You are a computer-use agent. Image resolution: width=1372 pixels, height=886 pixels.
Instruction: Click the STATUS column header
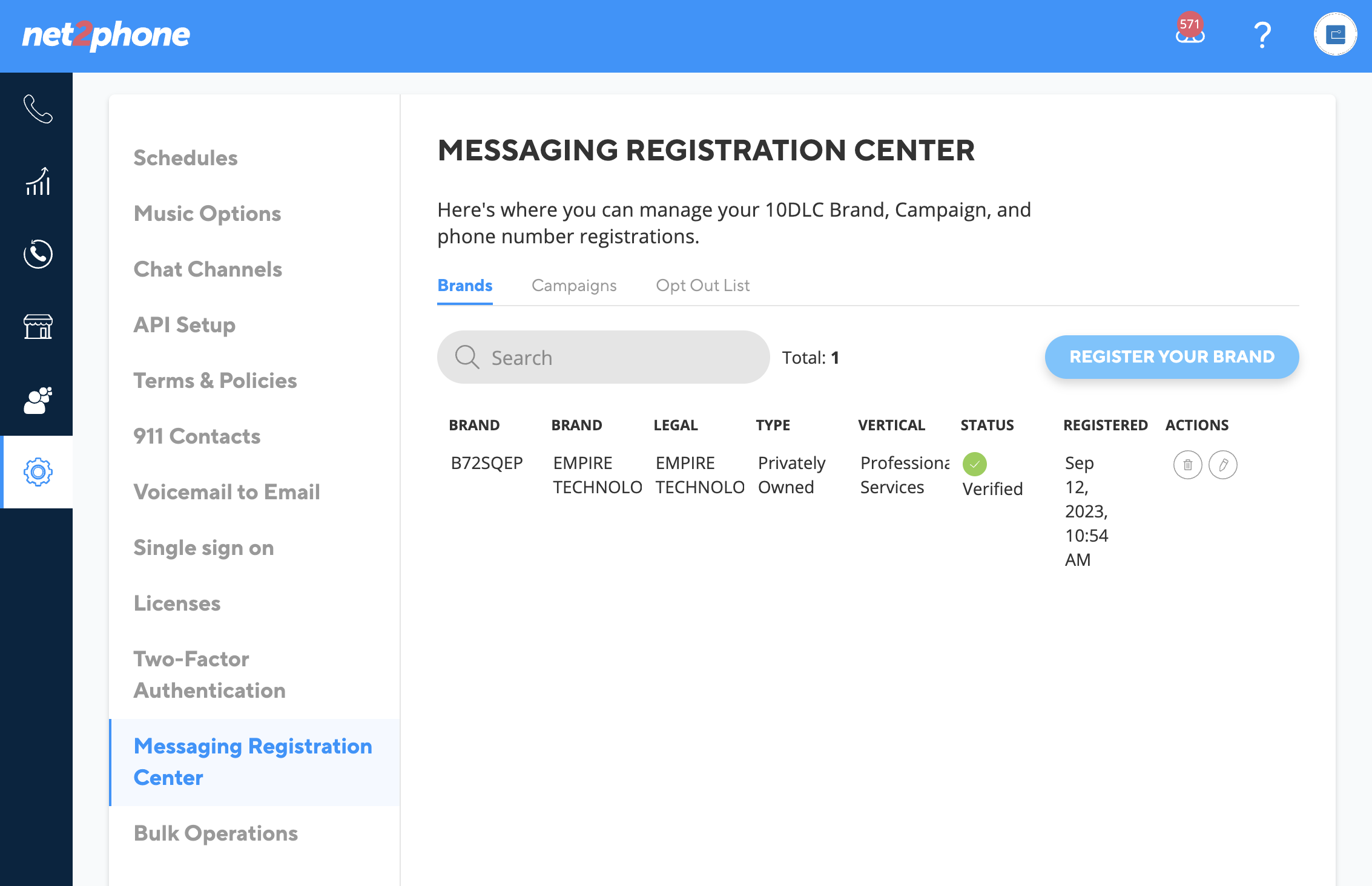tap(987, 425)
